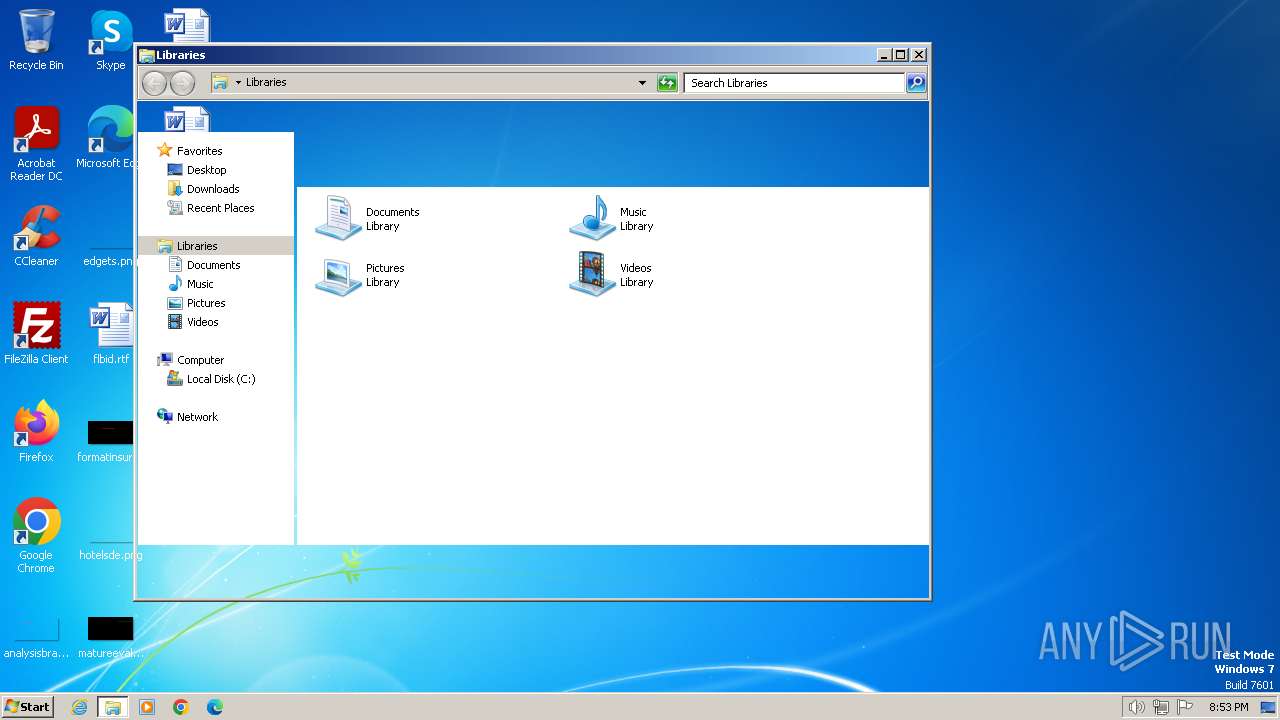Select the Google Chrome desktop shortcut

[36, 536]
